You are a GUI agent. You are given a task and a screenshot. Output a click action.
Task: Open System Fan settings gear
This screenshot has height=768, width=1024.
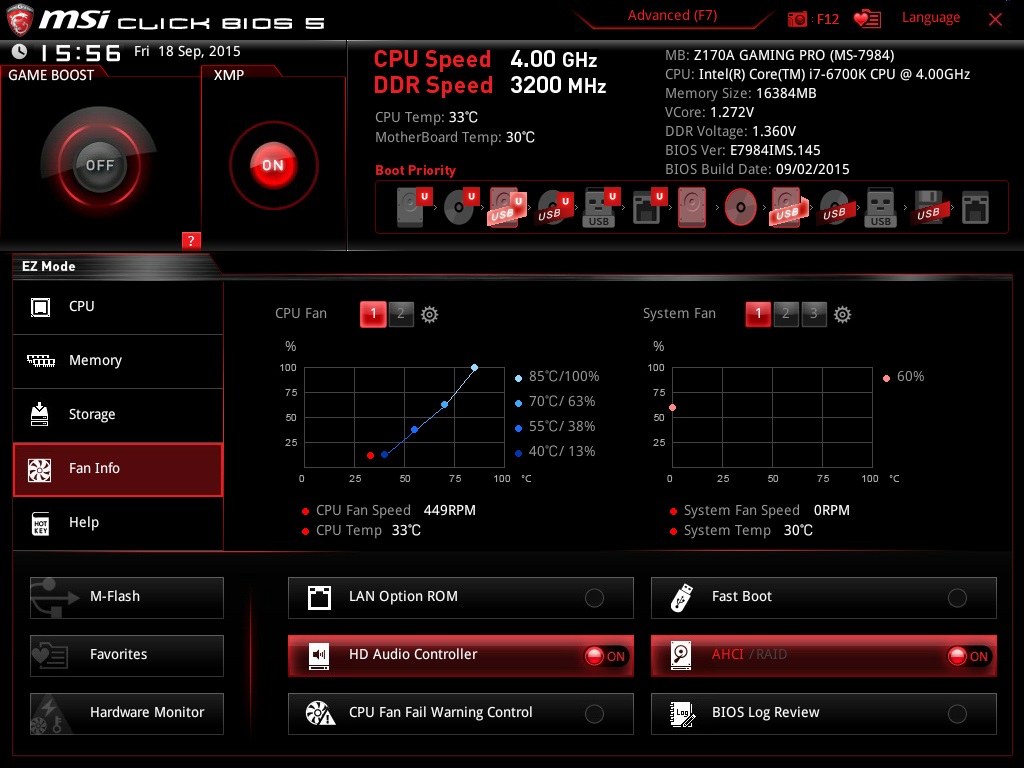tap(842, 315)
